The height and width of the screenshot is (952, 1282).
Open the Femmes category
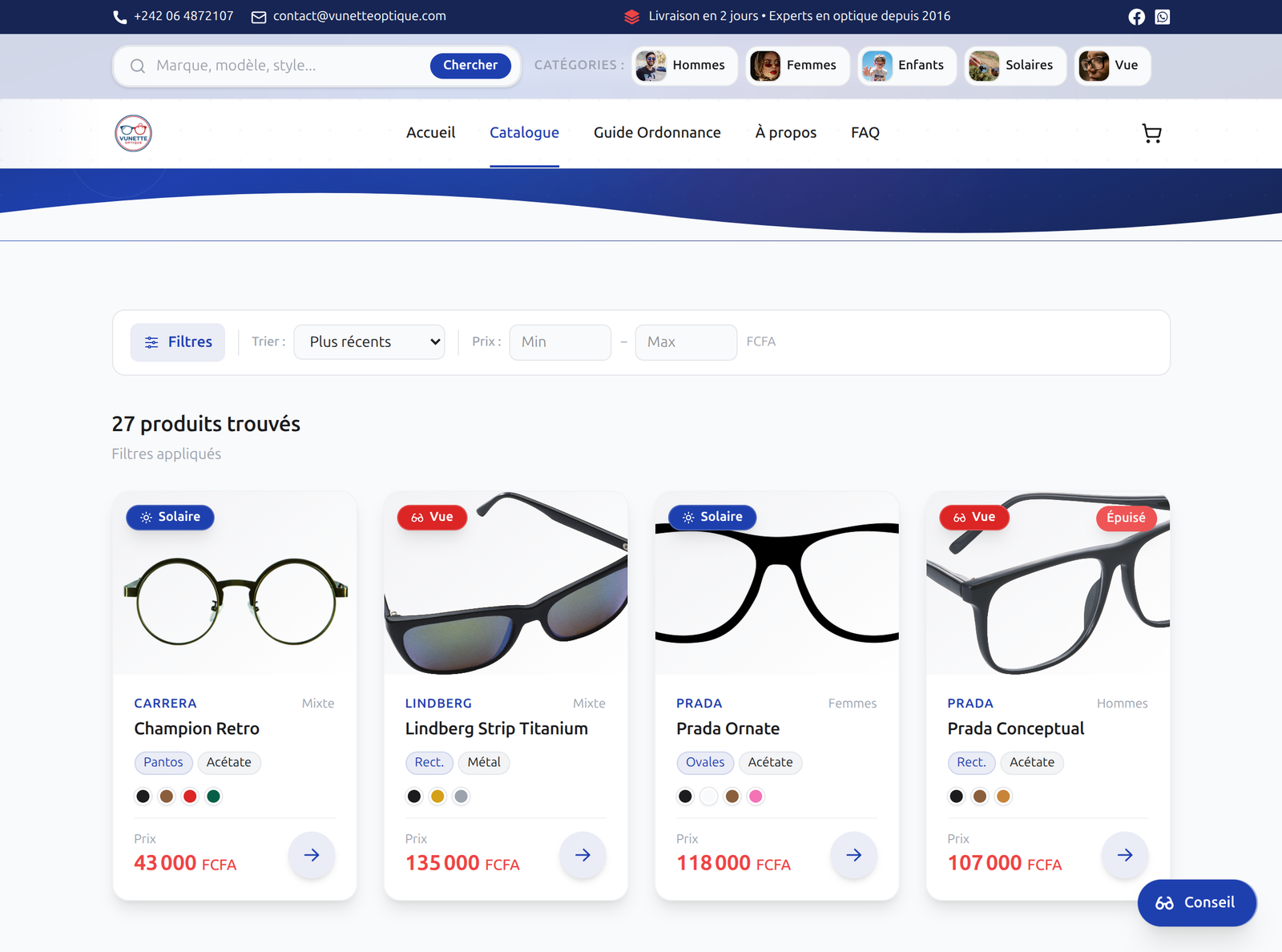(x=798, y=66)
